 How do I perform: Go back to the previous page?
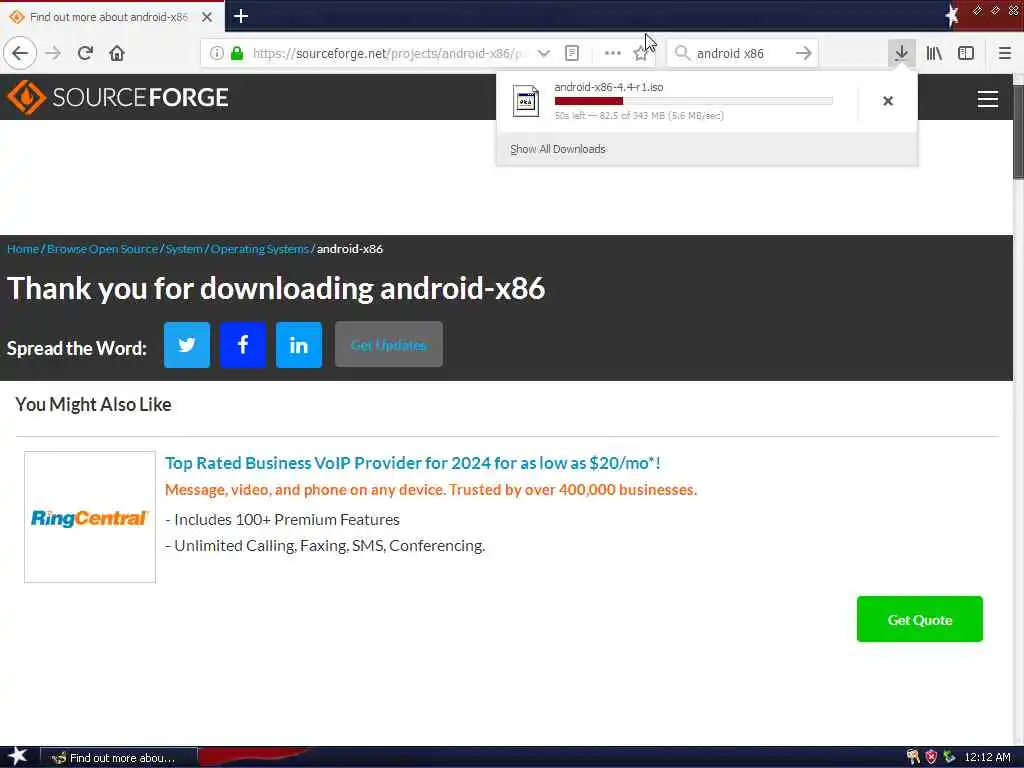[20, 54]
